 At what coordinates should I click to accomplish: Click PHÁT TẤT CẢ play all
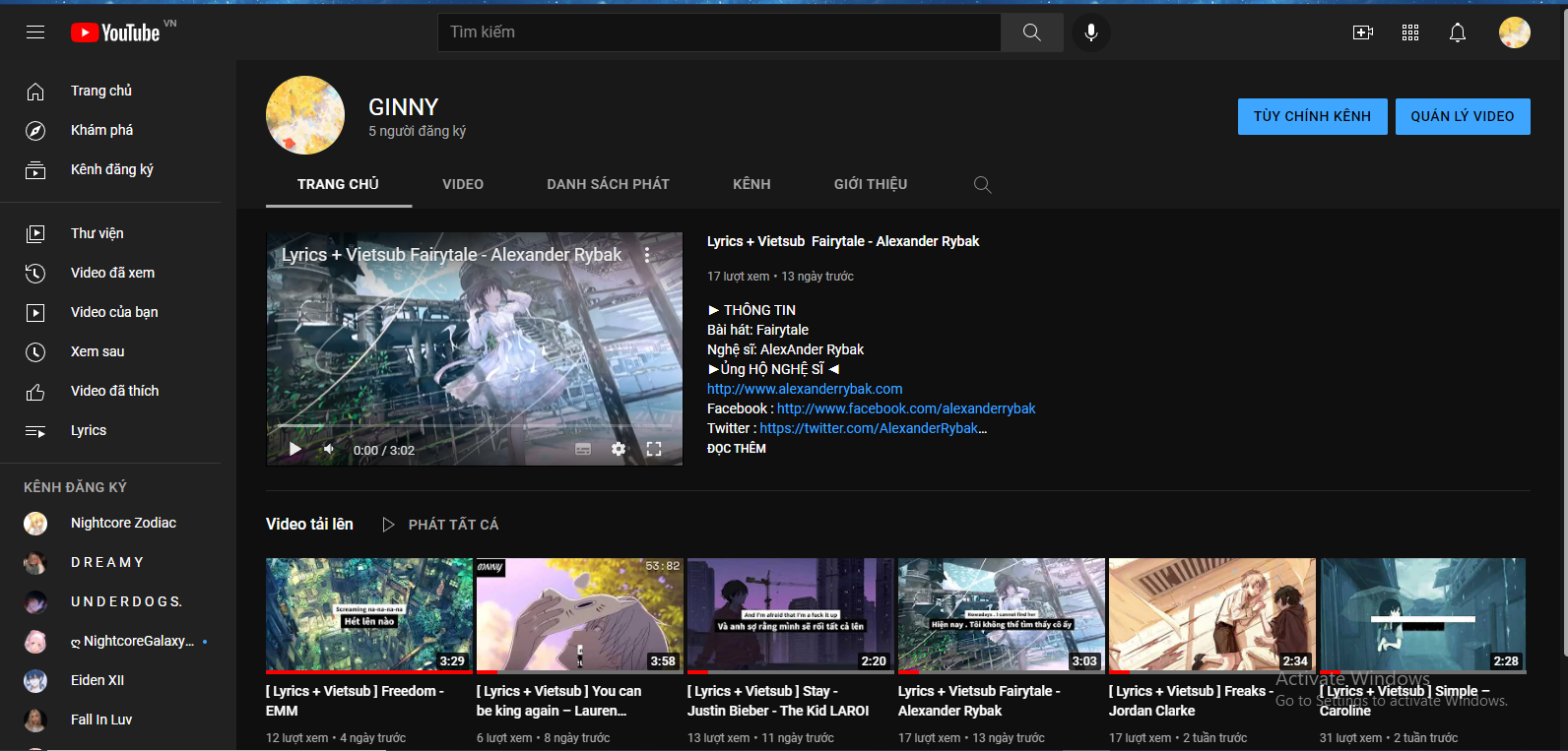pyautogui.click(x=440, y=525)
